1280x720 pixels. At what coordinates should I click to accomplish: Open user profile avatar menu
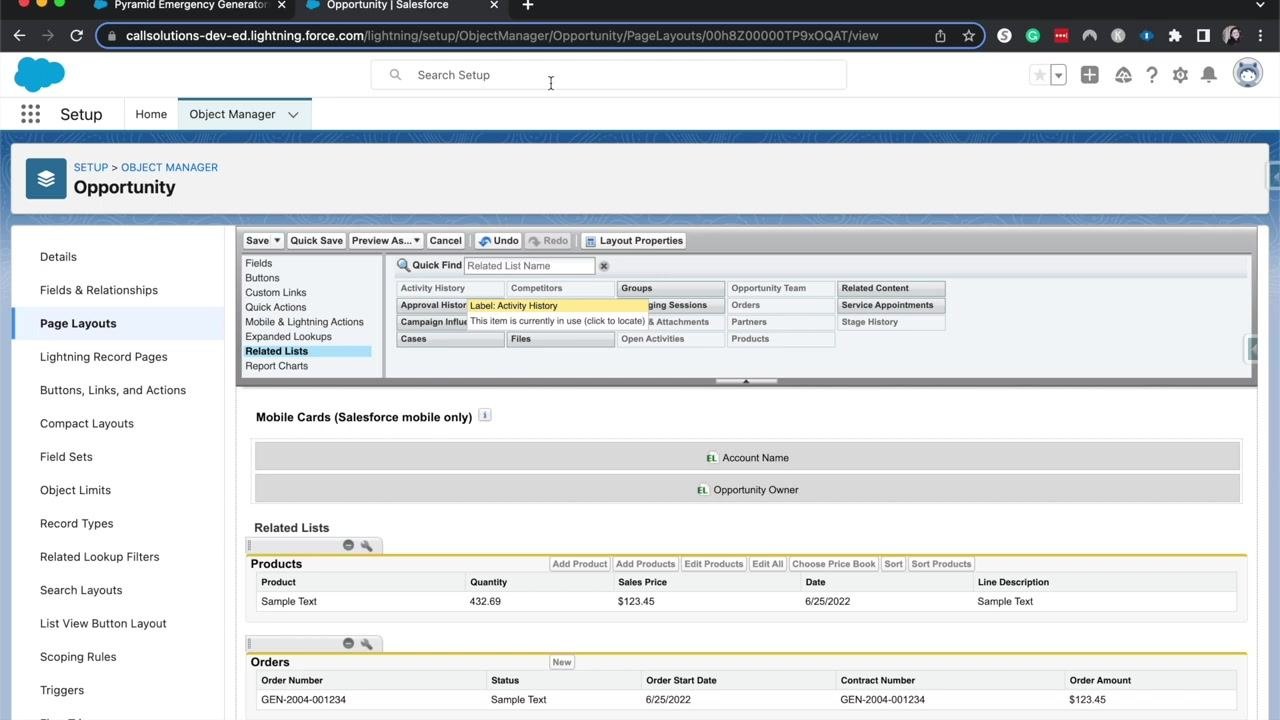click(x=1247, y=74)
